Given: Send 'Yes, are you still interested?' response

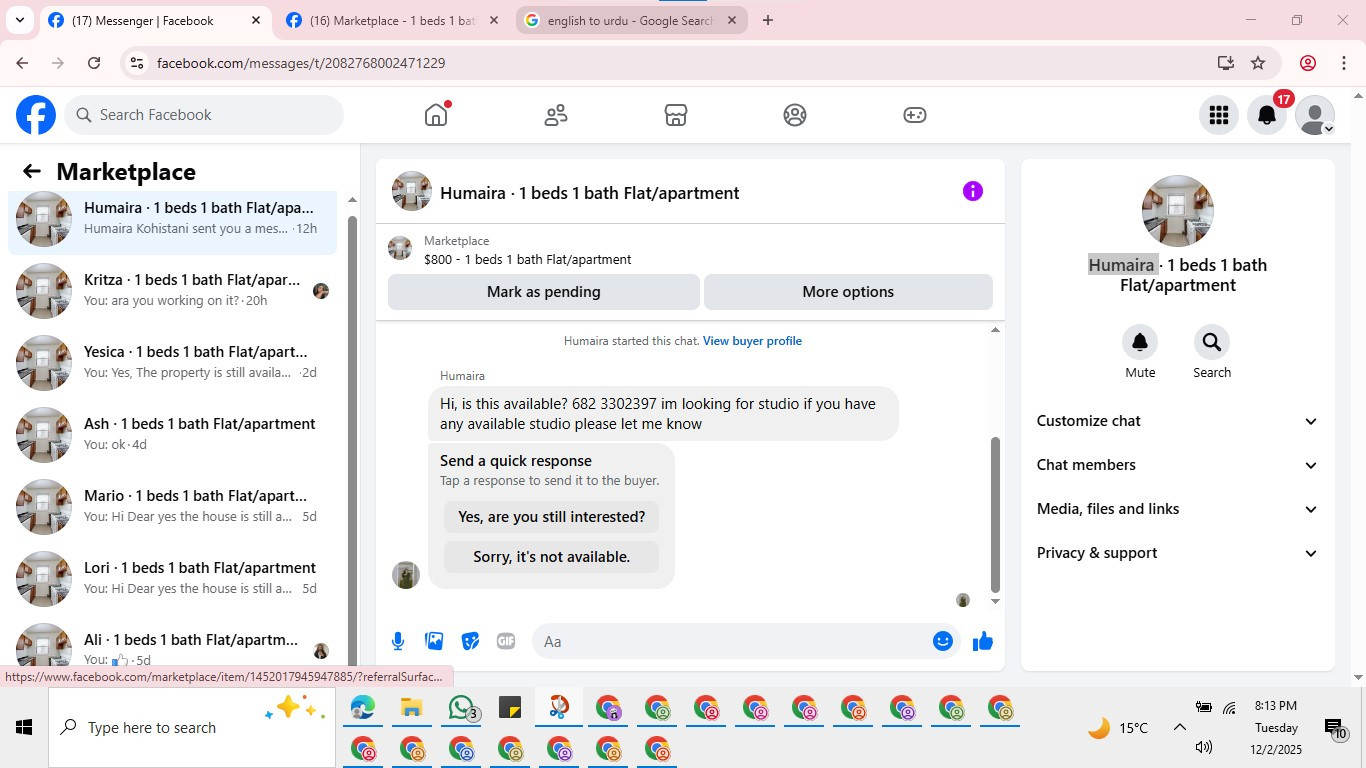Looking at the screenshot, I should click(552, 517).
